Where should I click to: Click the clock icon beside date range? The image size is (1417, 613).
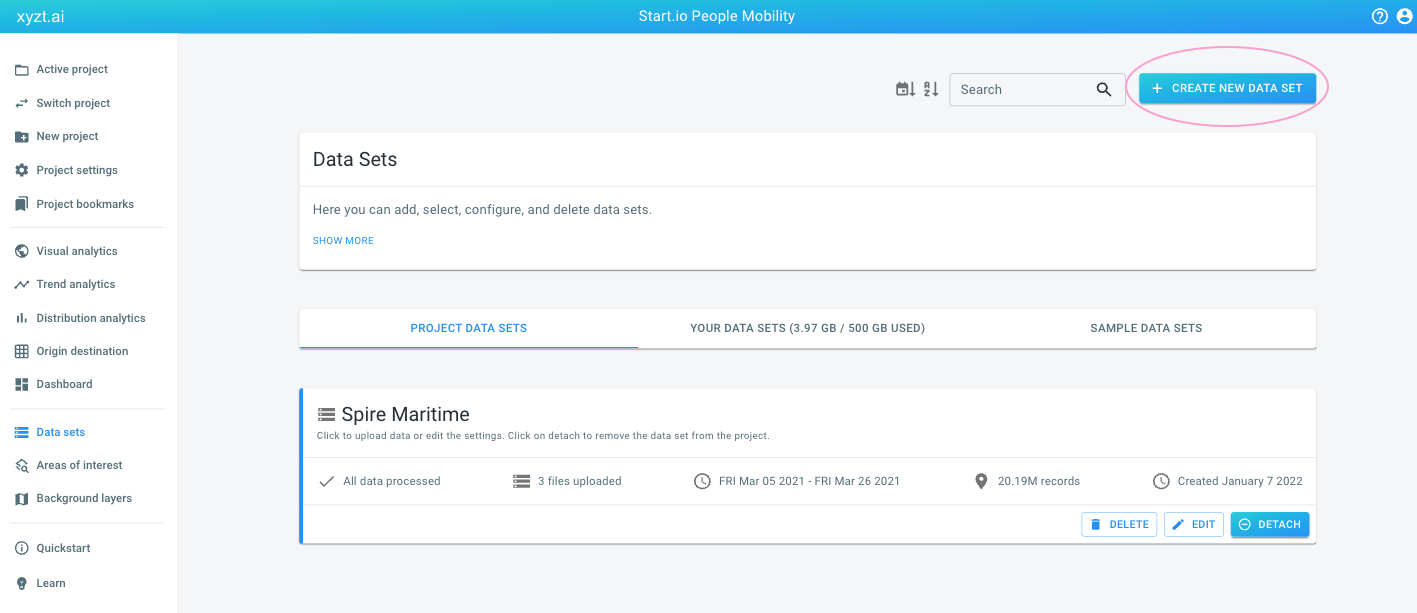click(702, 481)
